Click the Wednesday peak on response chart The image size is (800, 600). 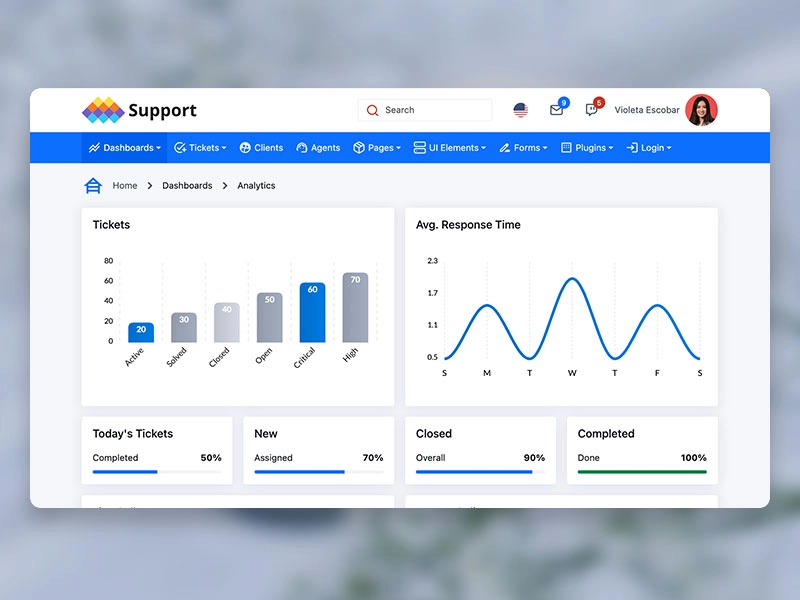(x=572, y=279)
